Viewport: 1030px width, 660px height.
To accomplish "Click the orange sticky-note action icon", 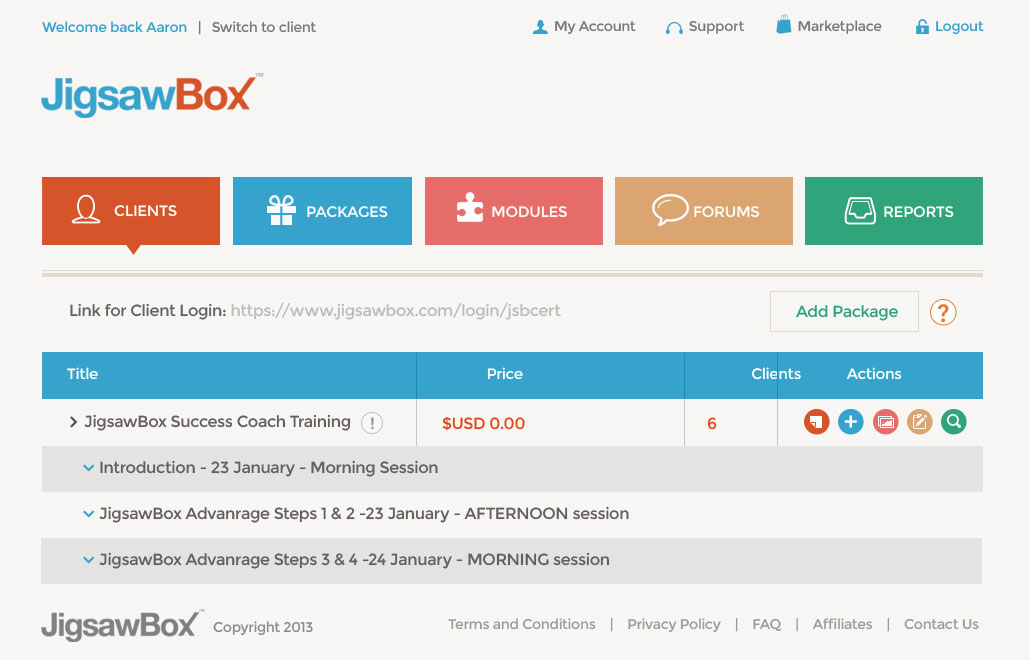I will [x=817, y=422].
